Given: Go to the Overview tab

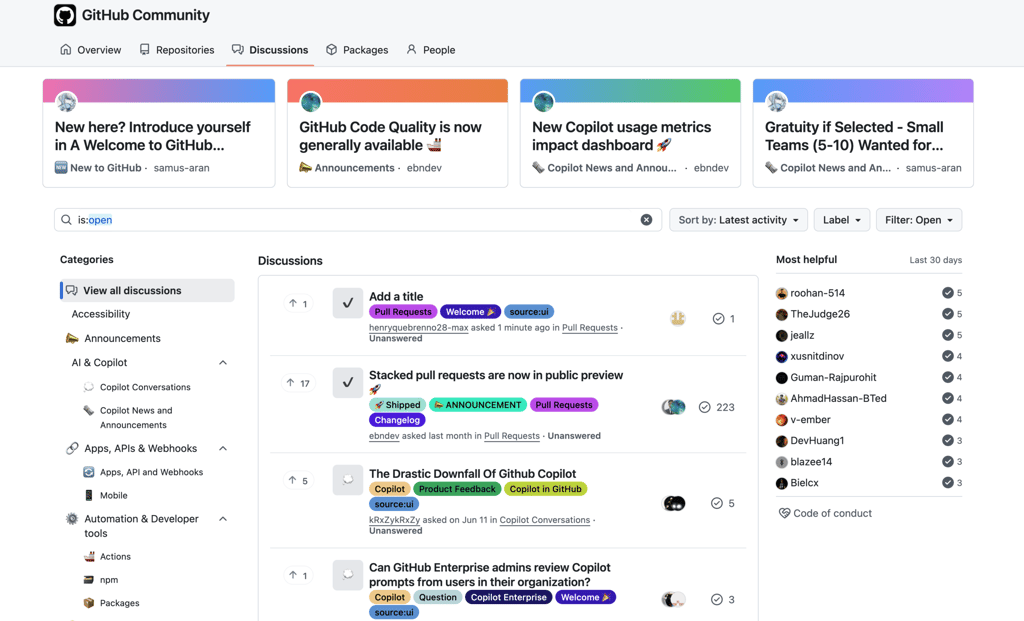Looking at the screenshot, I should click(x=90, y=50).
